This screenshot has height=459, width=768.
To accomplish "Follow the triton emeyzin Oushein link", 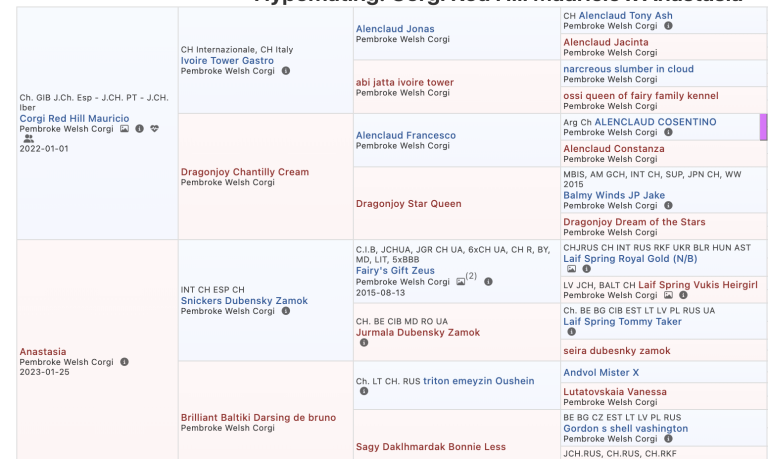I will pos(479,381).
